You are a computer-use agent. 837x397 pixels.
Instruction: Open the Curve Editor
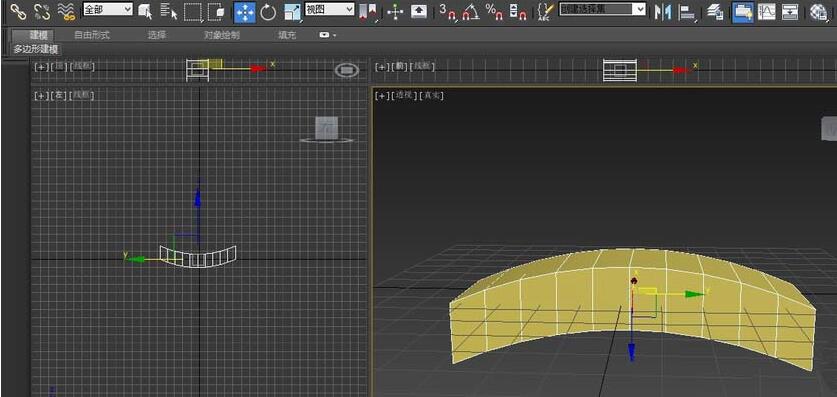[x=767, y=12]
